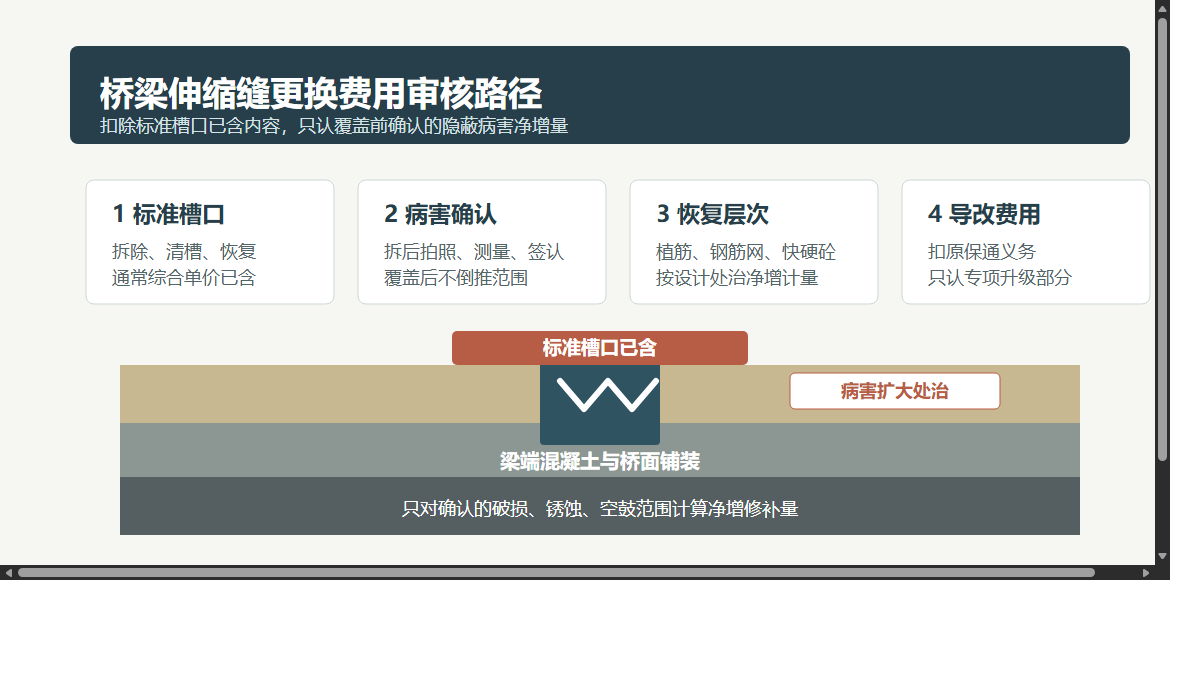Image resolution: width=1200 pixels, height=675 pixels.
Task: Click text '植筋、钢筋网、快硬砼'
Action: click(746, 252)
